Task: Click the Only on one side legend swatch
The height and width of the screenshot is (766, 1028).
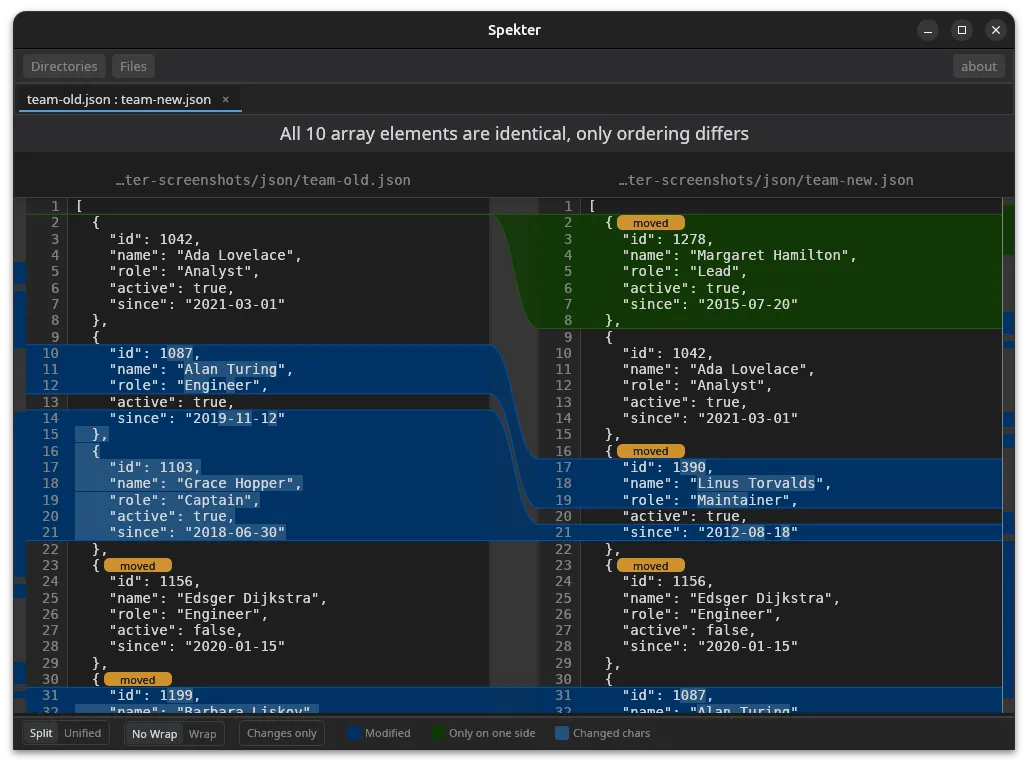Action: [438, 733]
